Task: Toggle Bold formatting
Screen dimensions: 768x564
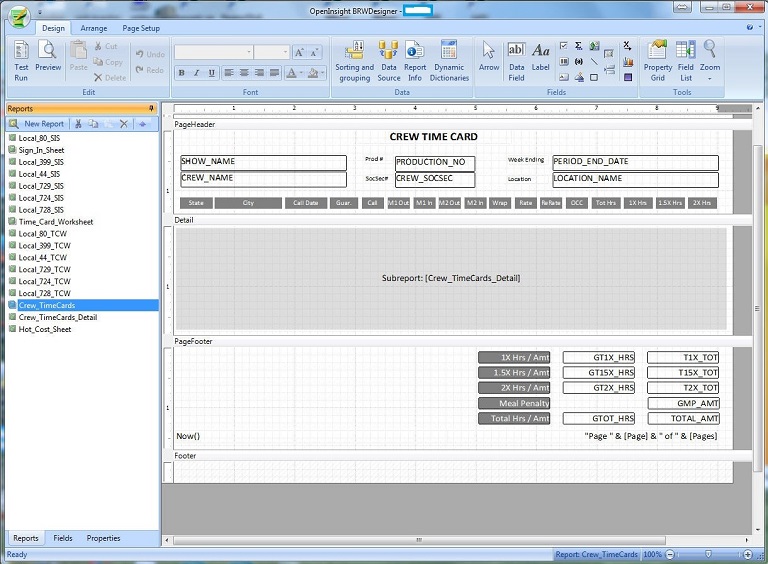Action: [182, 73]
